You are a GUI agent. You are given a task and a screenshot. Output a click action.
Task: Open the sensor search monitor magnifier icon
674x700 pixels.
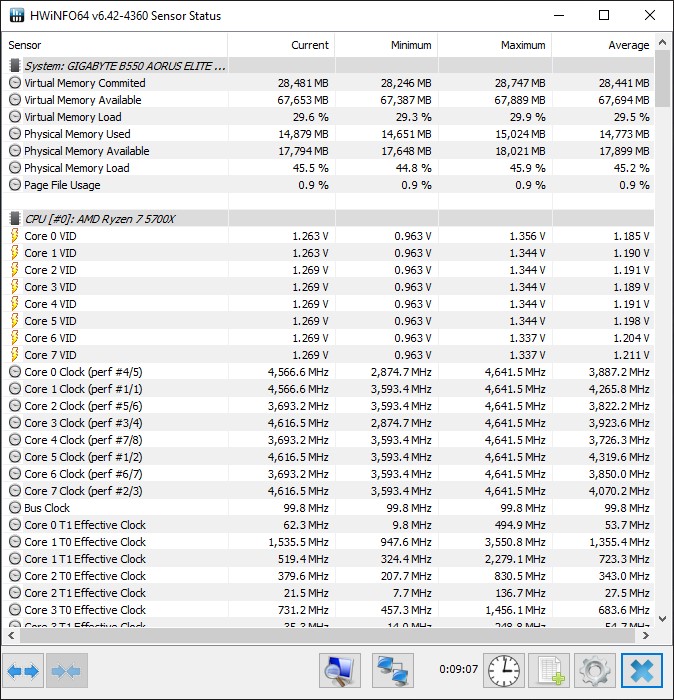pos(340,671)
